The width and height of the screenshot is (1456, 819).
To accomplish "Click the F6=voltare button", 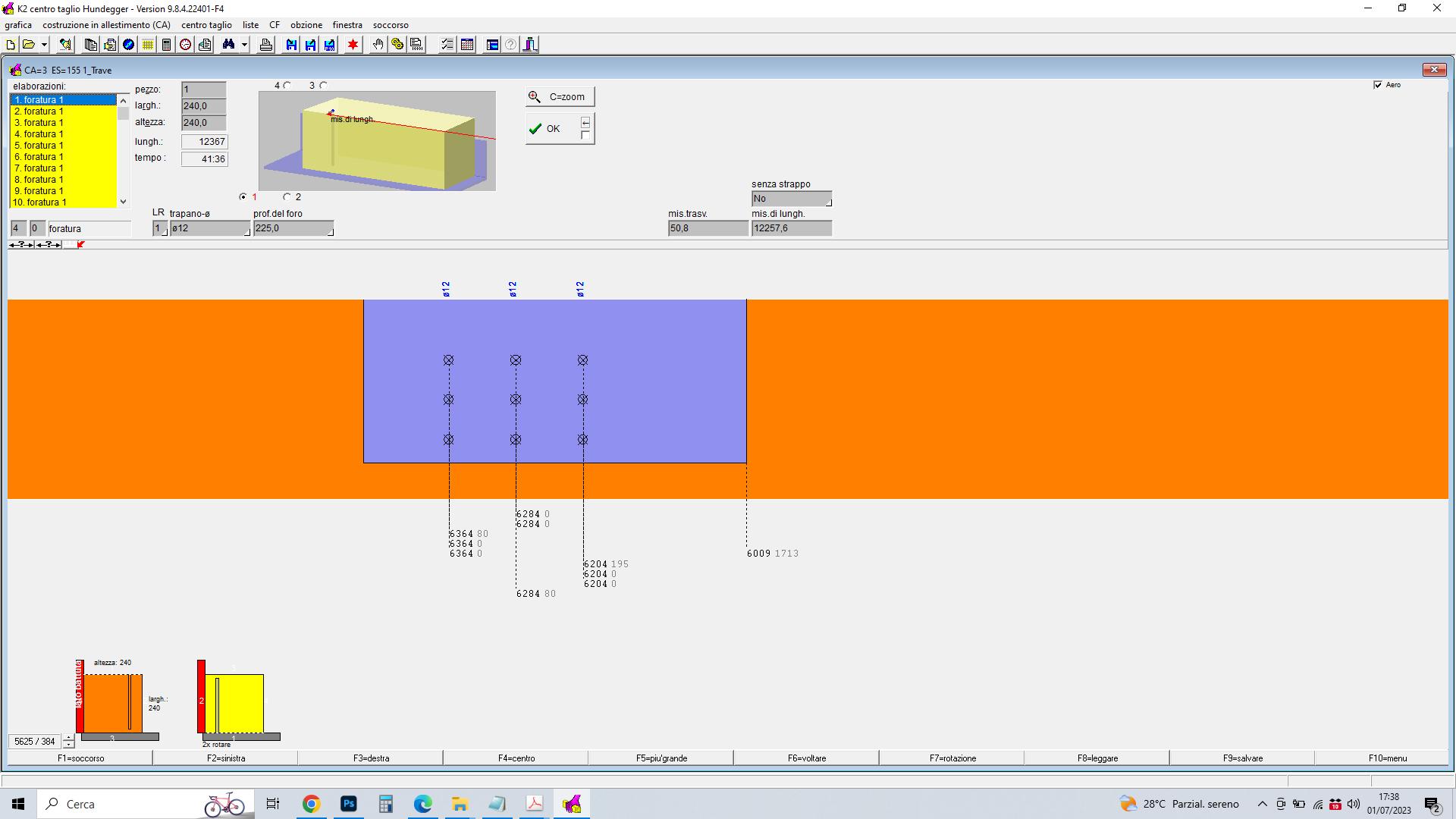I will [x=806, y=758].
